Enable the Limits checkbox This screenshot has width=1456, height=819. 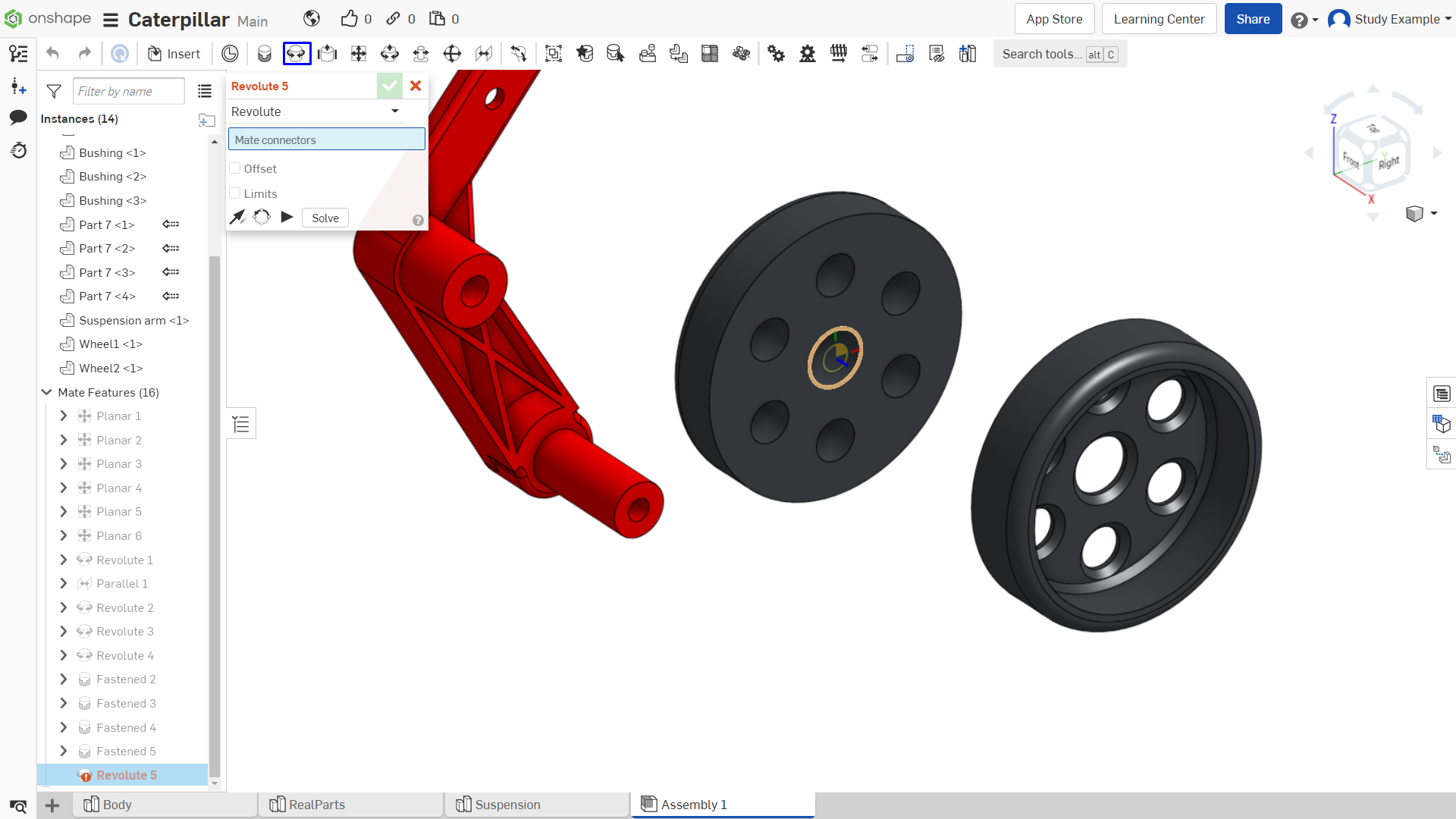click(x=235, y=193)
